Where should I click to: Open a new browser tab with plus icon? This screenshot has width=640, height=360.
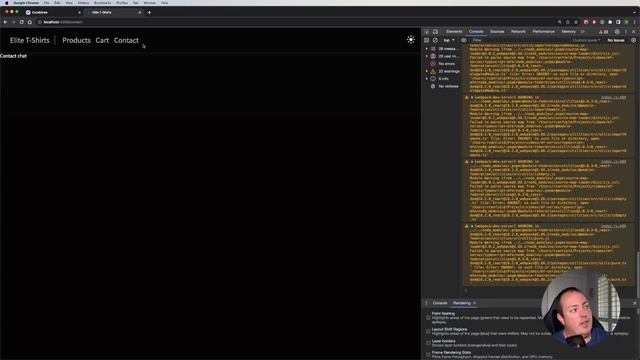coord(149,12)
